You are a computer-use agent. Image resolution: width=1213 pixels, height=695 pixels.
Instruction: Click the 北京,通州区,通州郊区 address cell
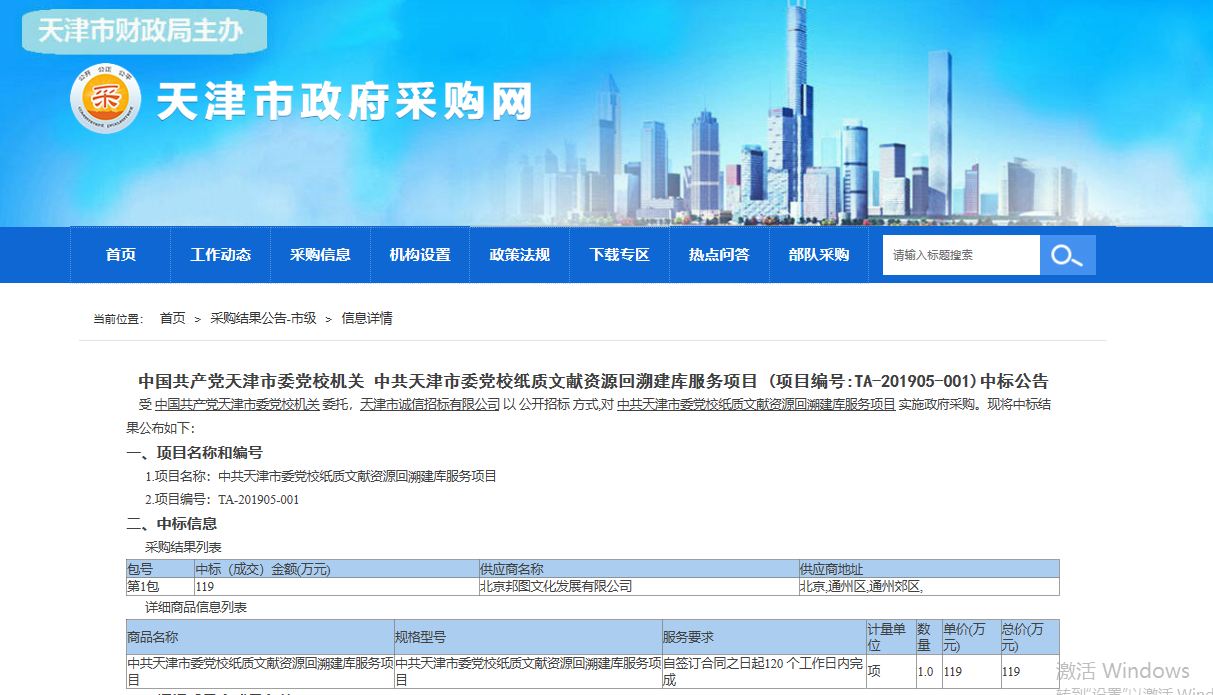tap(929, 587)
